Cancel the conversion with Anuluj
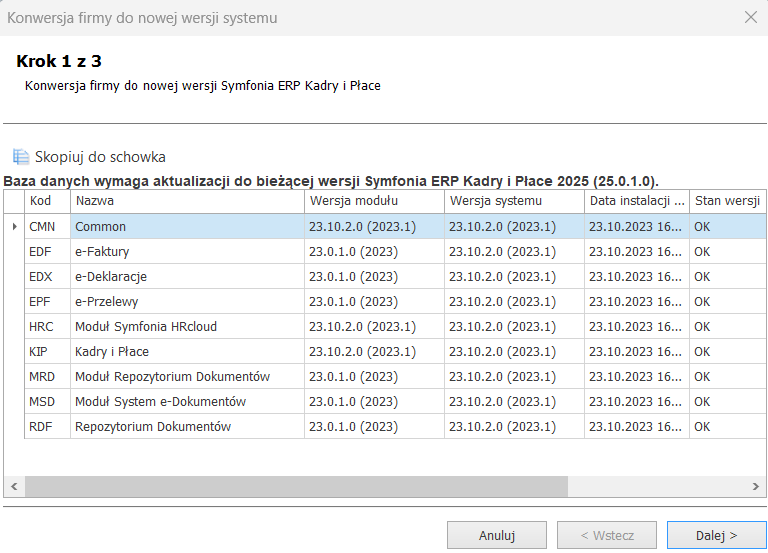 (x=497, y=535)
